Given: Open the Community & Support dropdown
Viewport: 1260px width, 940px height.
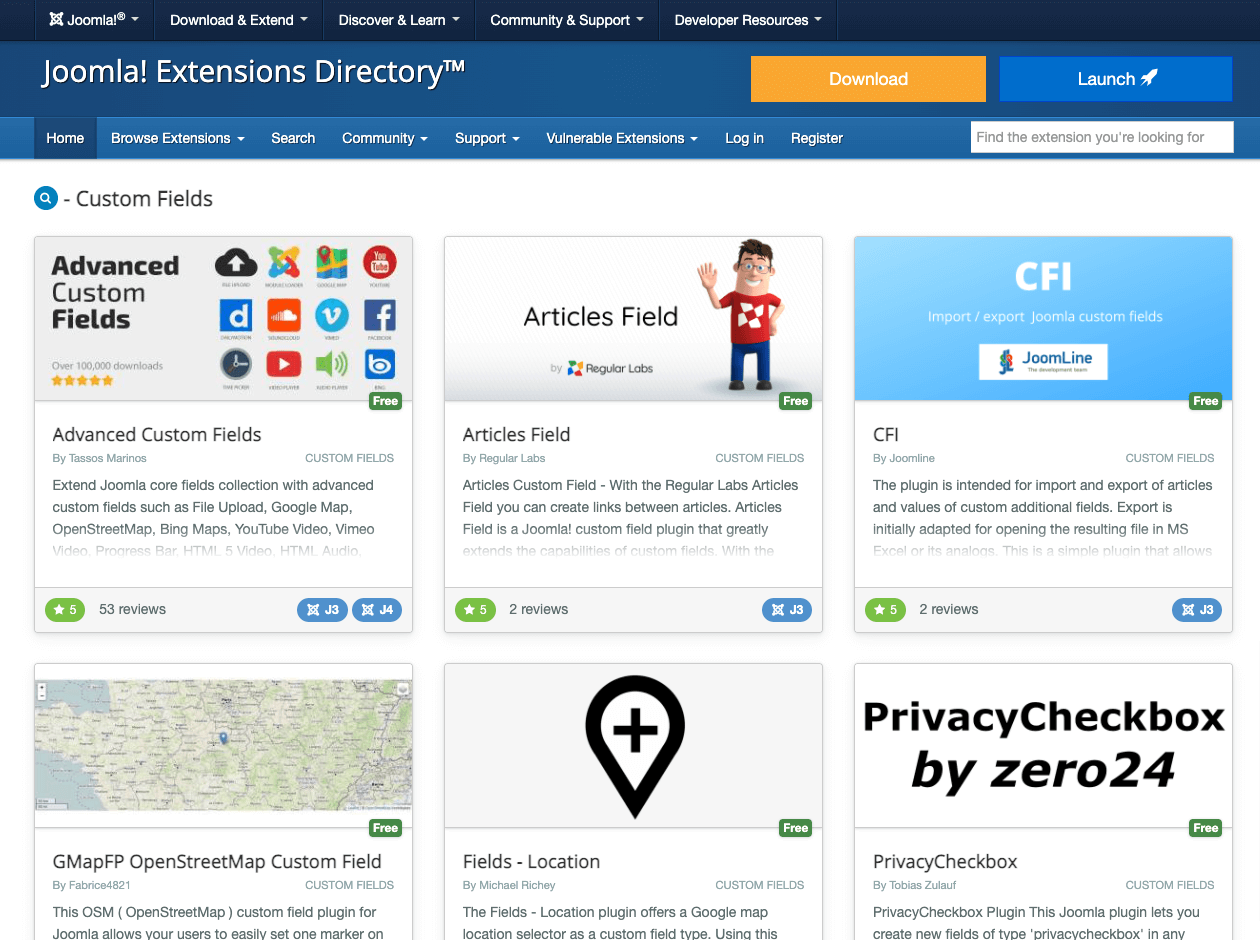Looking at the screenshot, I should pyautogui.click(x=567, y=20).
